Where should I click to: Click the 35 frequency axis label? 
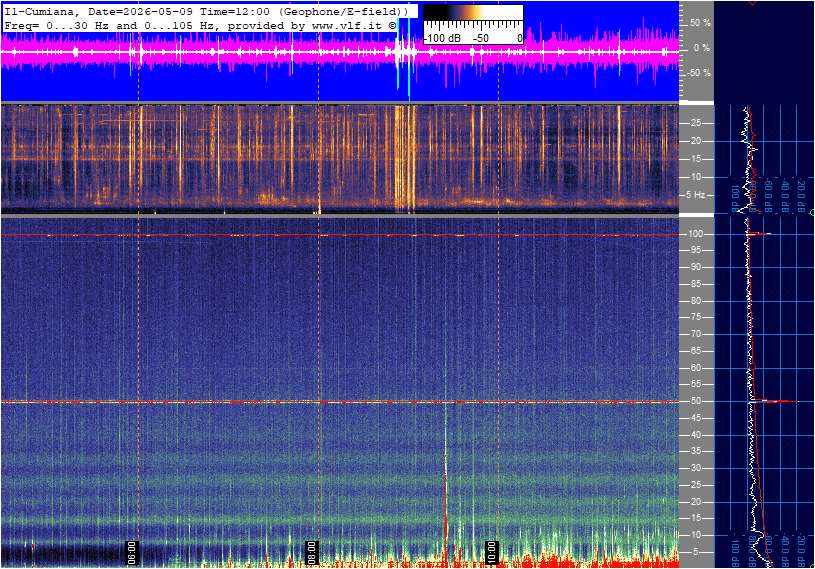click(x=695, y=452)
